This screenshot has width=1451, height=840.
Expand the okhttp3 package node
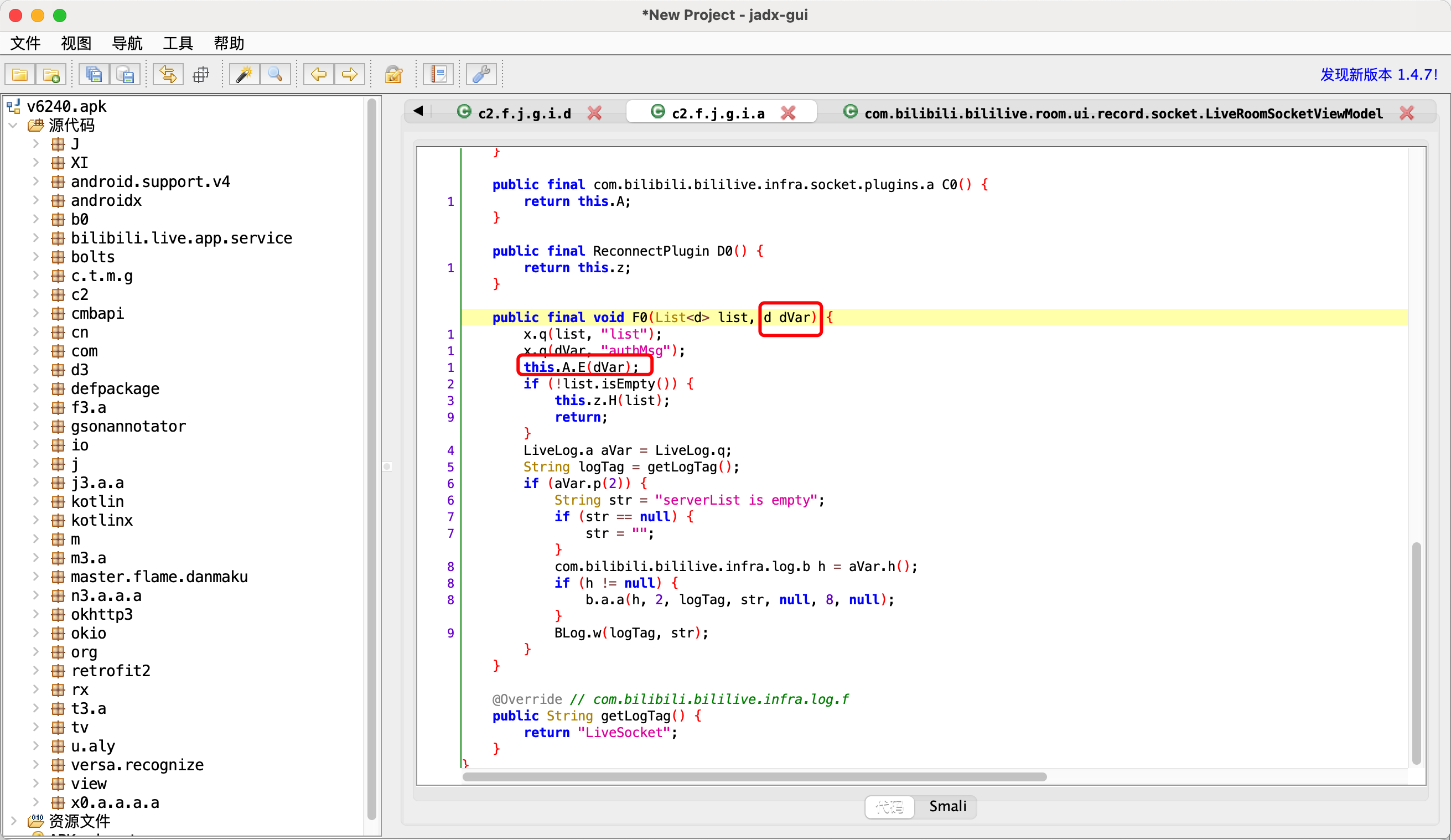coord(36,614)
